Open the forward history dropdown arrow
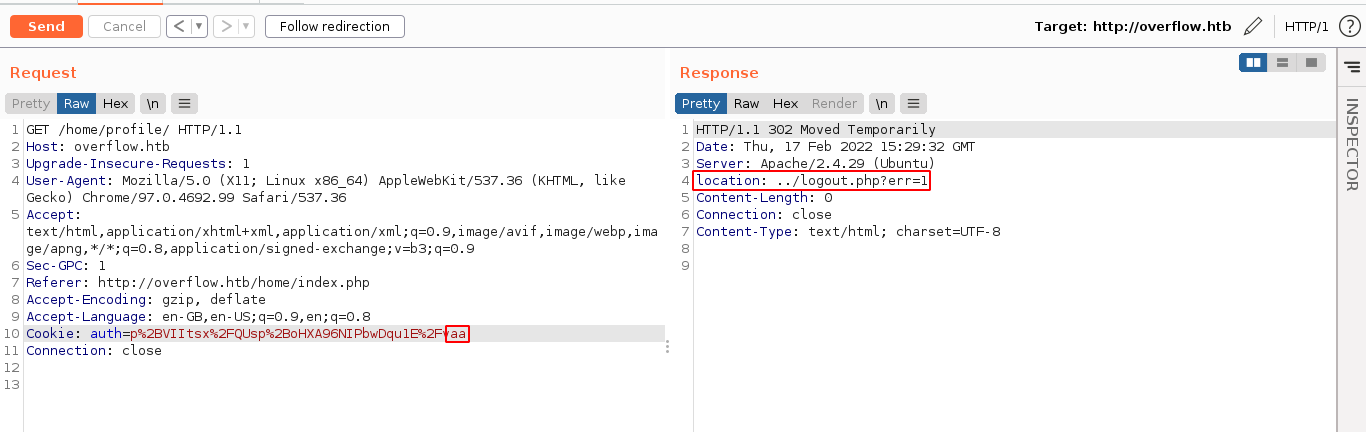Screen dimensions: 1366x432 click(246, 27)
